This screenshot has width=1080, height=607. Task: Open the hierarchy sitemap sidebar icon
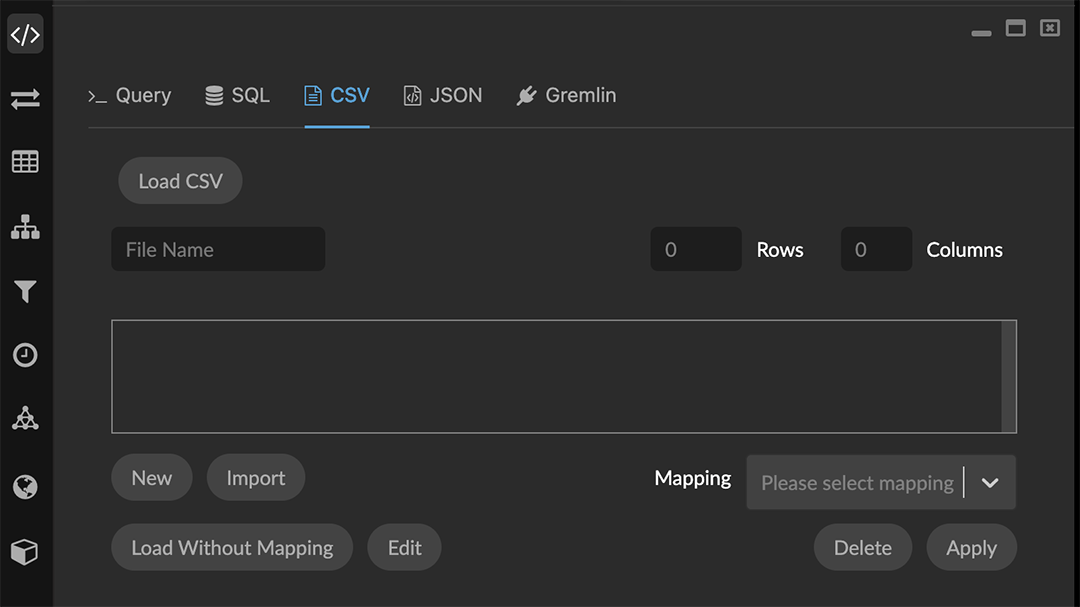coord(25,227)
